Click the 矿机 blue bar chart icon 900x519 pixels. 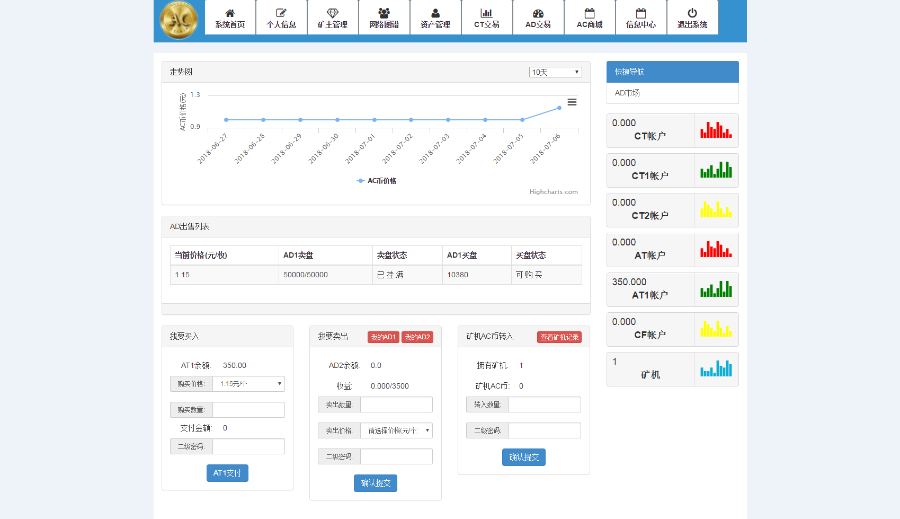[716, 369]
